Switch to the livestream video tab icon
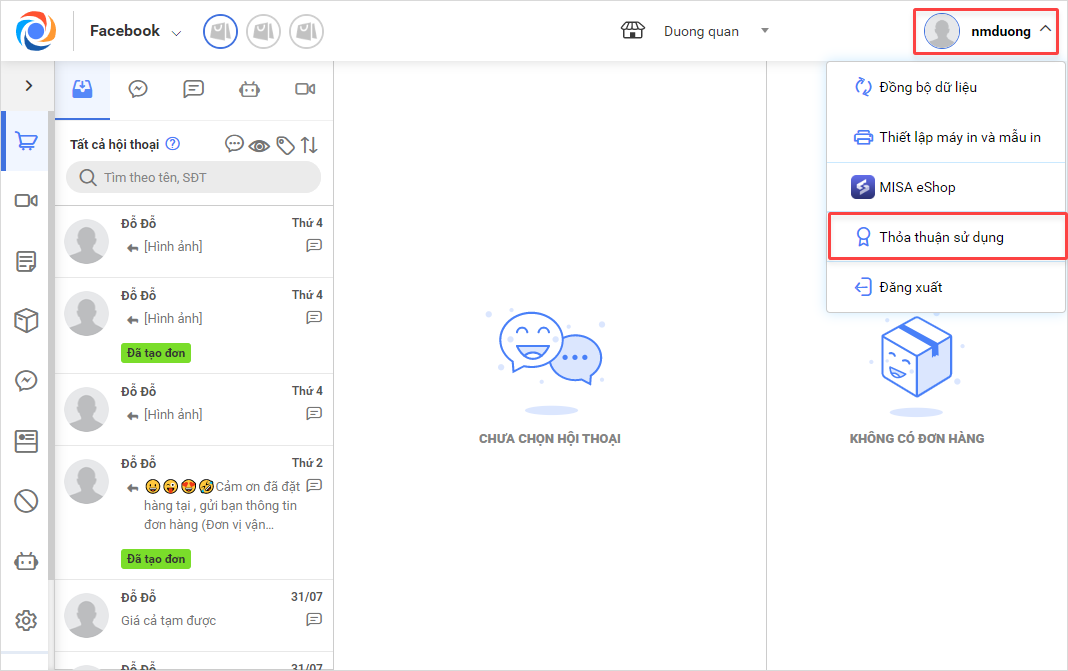Image resolution: width=1068 pixels, height=671 pixels. point(305,89)
